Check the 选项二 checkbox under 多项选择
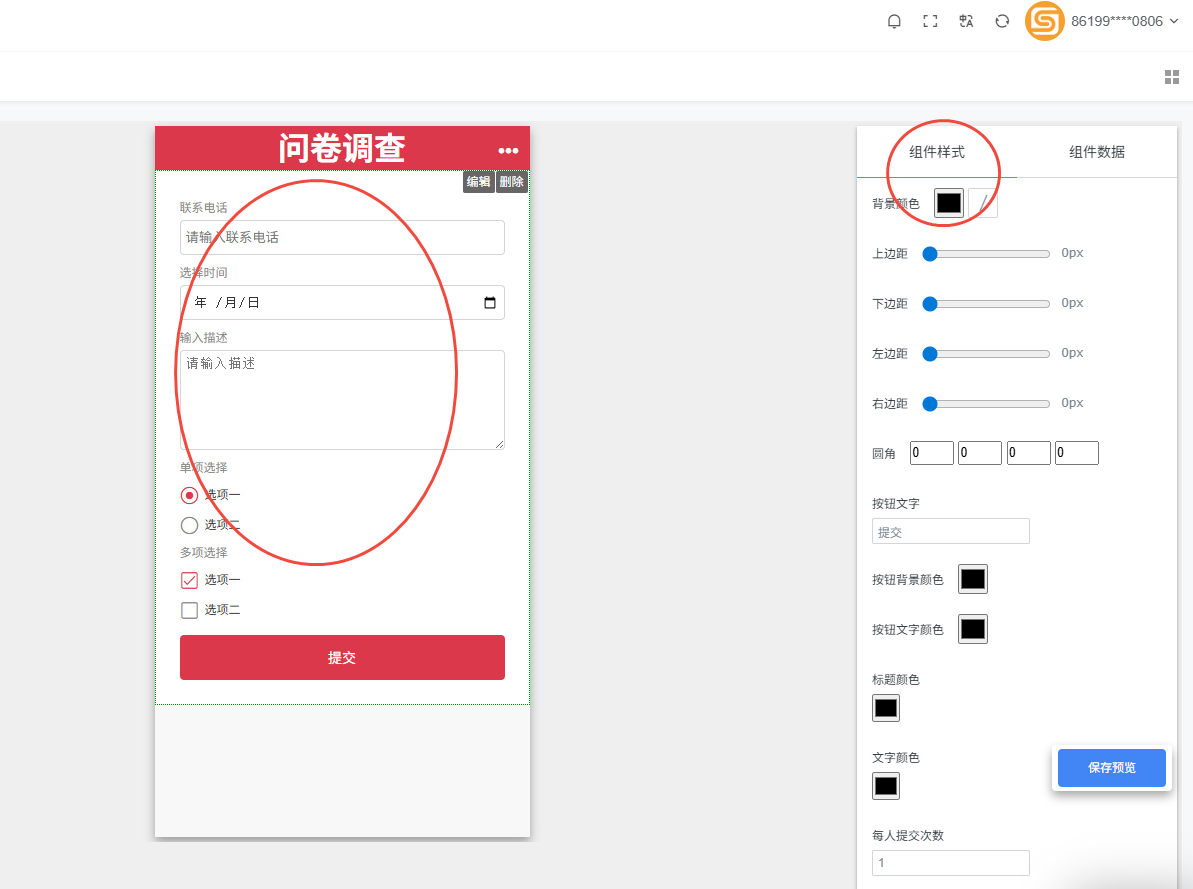The width and height of the screenshot is (1193, 889). tap(189, 610)
